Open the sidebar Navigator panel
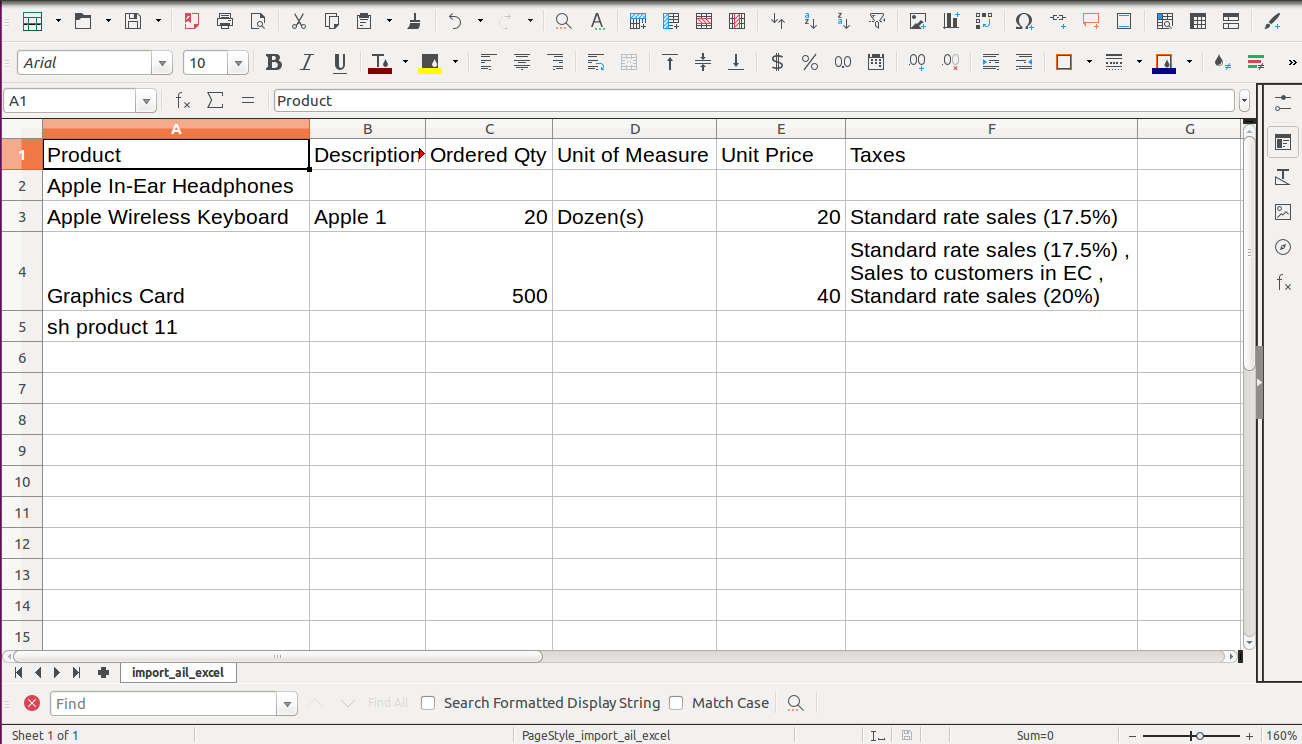Screen dimensions: 1302x744 (x=1283, y=247)
